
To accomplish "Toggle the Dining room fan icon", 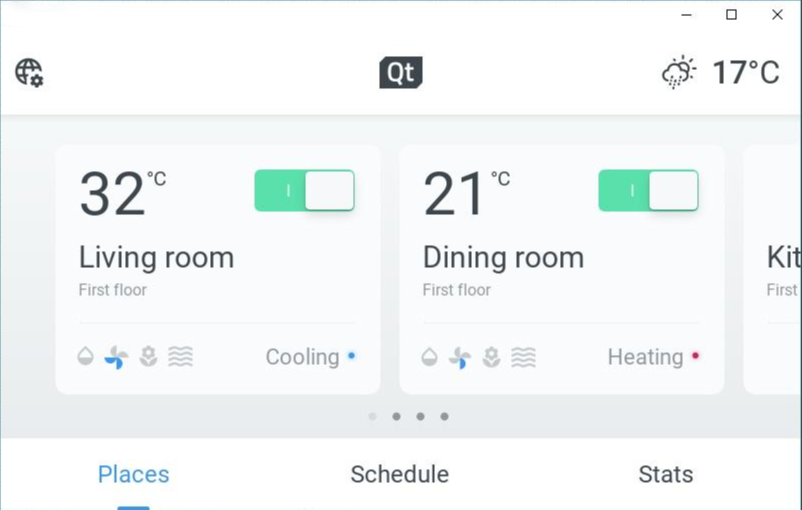I will pyautogui.click(x=460, y=358).
